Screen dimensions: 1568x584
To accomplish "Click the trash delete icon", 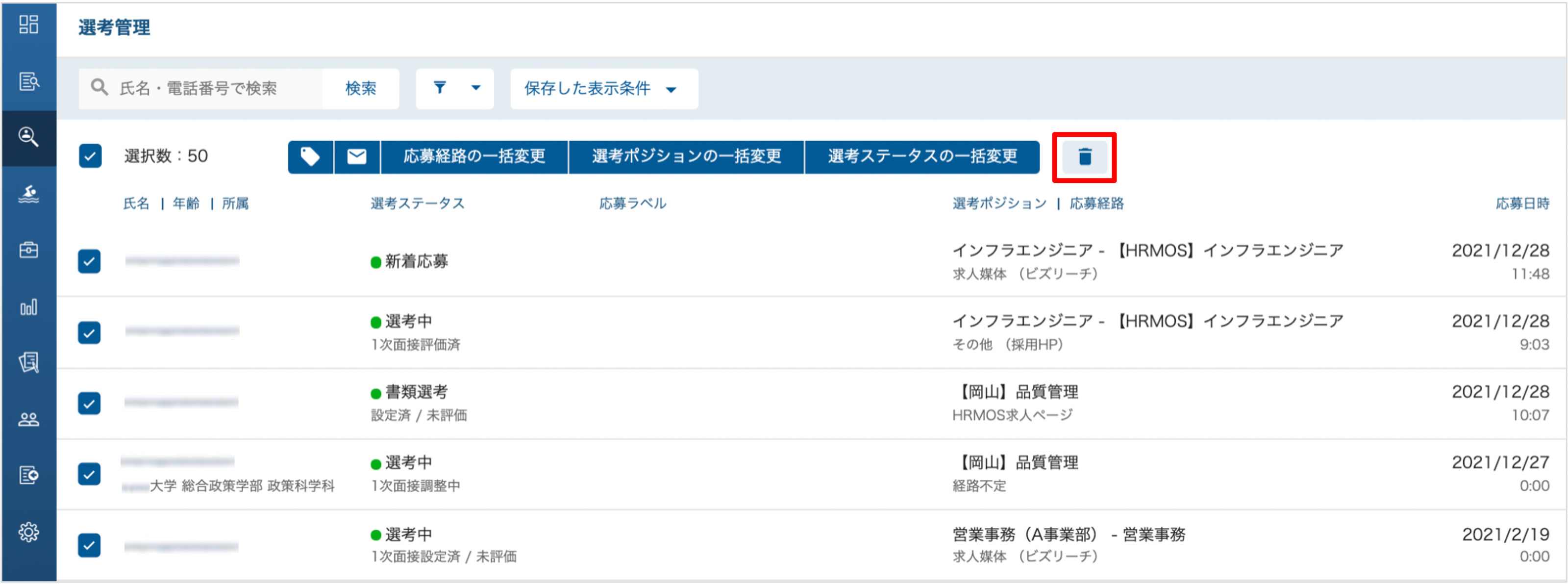I will [1084, 157].
